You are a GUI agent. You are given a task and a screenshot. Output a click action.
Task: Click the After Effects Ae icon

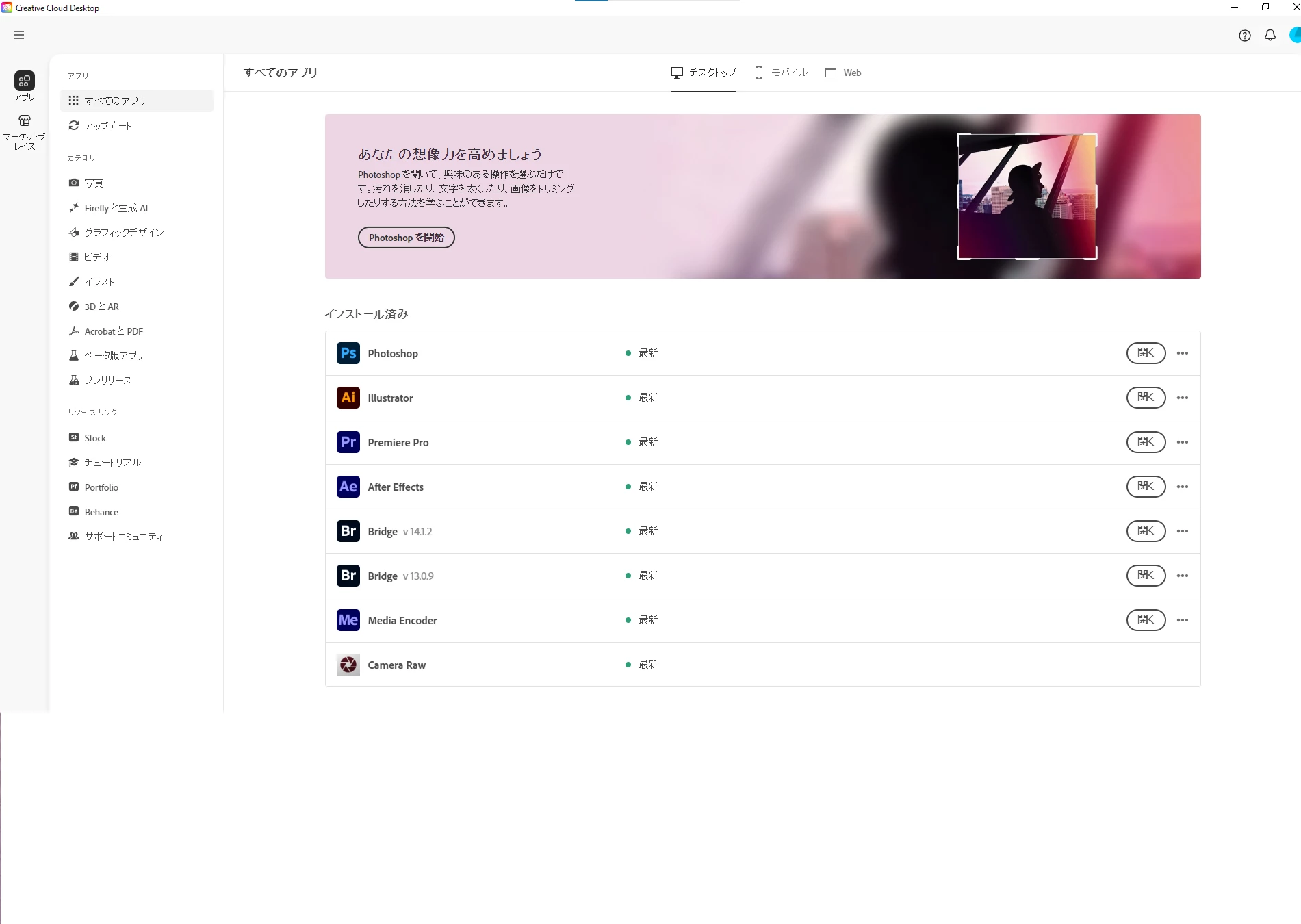[348, 487]
